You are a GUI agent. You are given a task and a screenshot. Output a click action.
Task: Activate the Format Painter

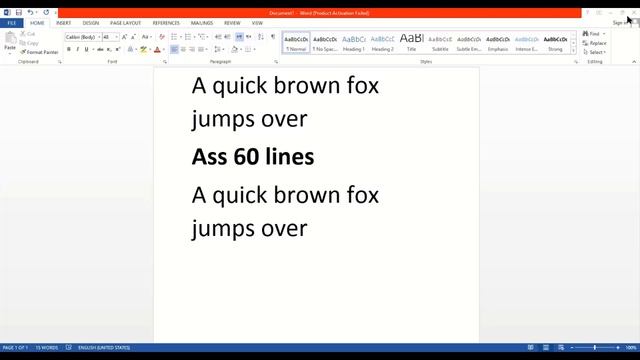[x=39, y=52]
